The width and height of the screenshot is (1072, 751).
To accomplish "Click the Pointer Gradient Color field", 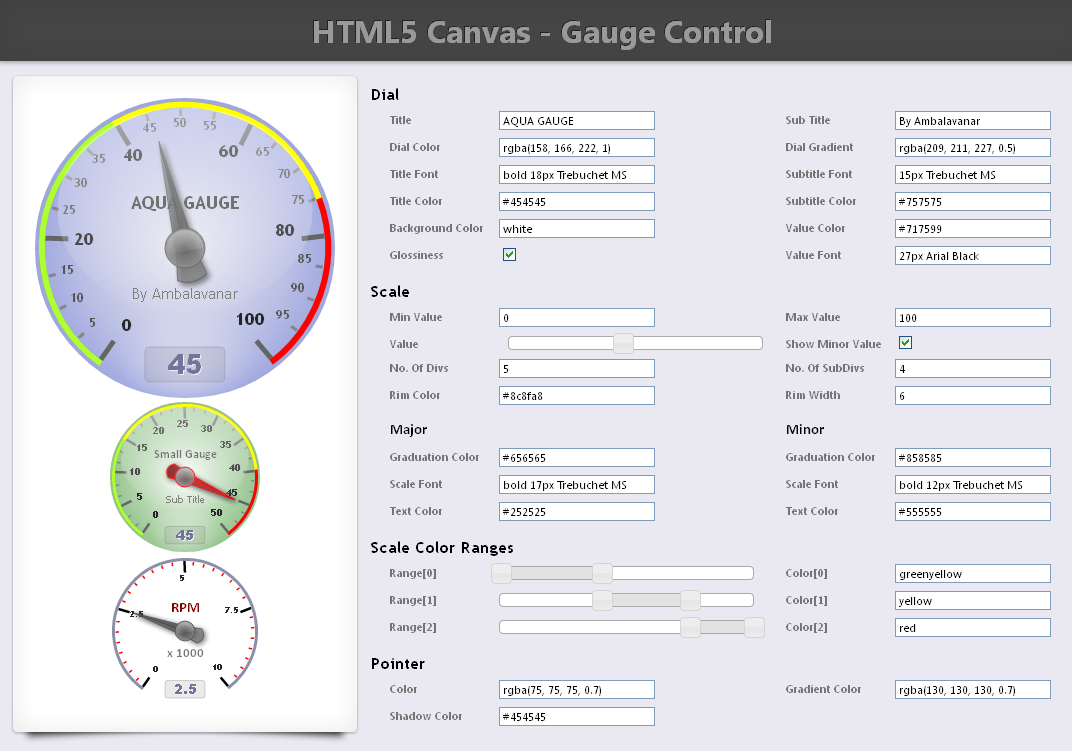I will click(x=972, y=690).
